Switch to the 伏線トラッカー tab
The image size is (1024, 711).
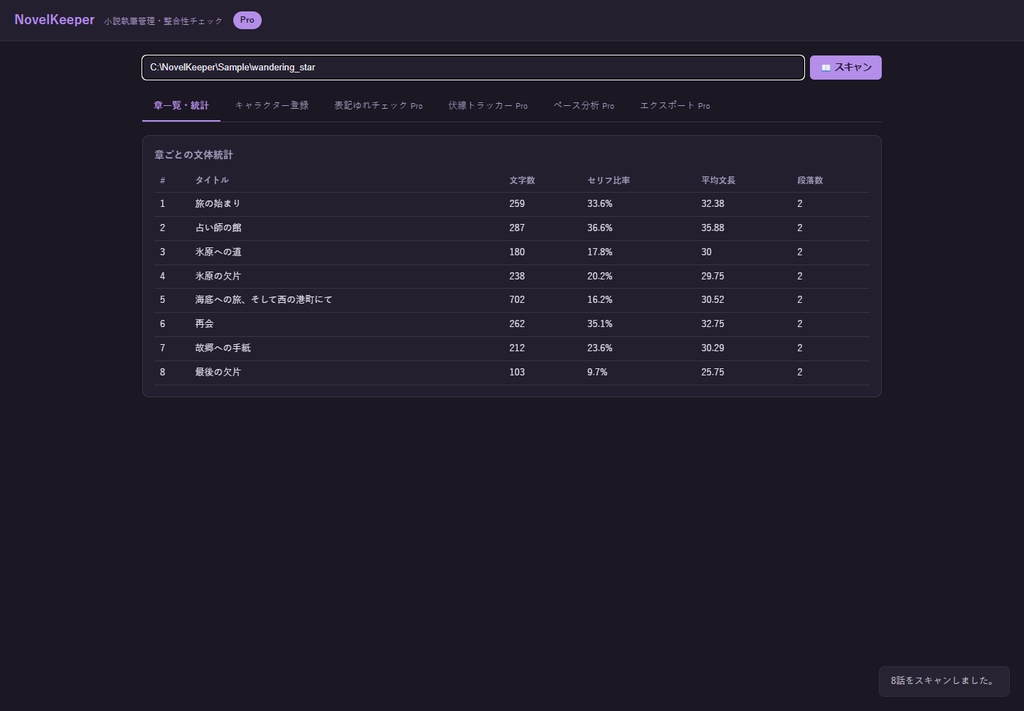488,105
